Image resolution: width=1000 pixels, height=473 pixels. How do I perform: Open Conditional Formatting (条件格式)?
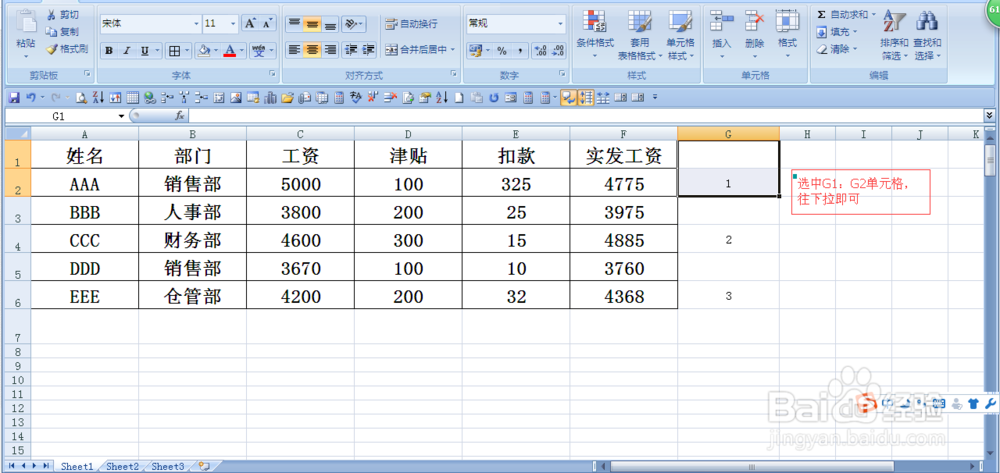[595, 34]
